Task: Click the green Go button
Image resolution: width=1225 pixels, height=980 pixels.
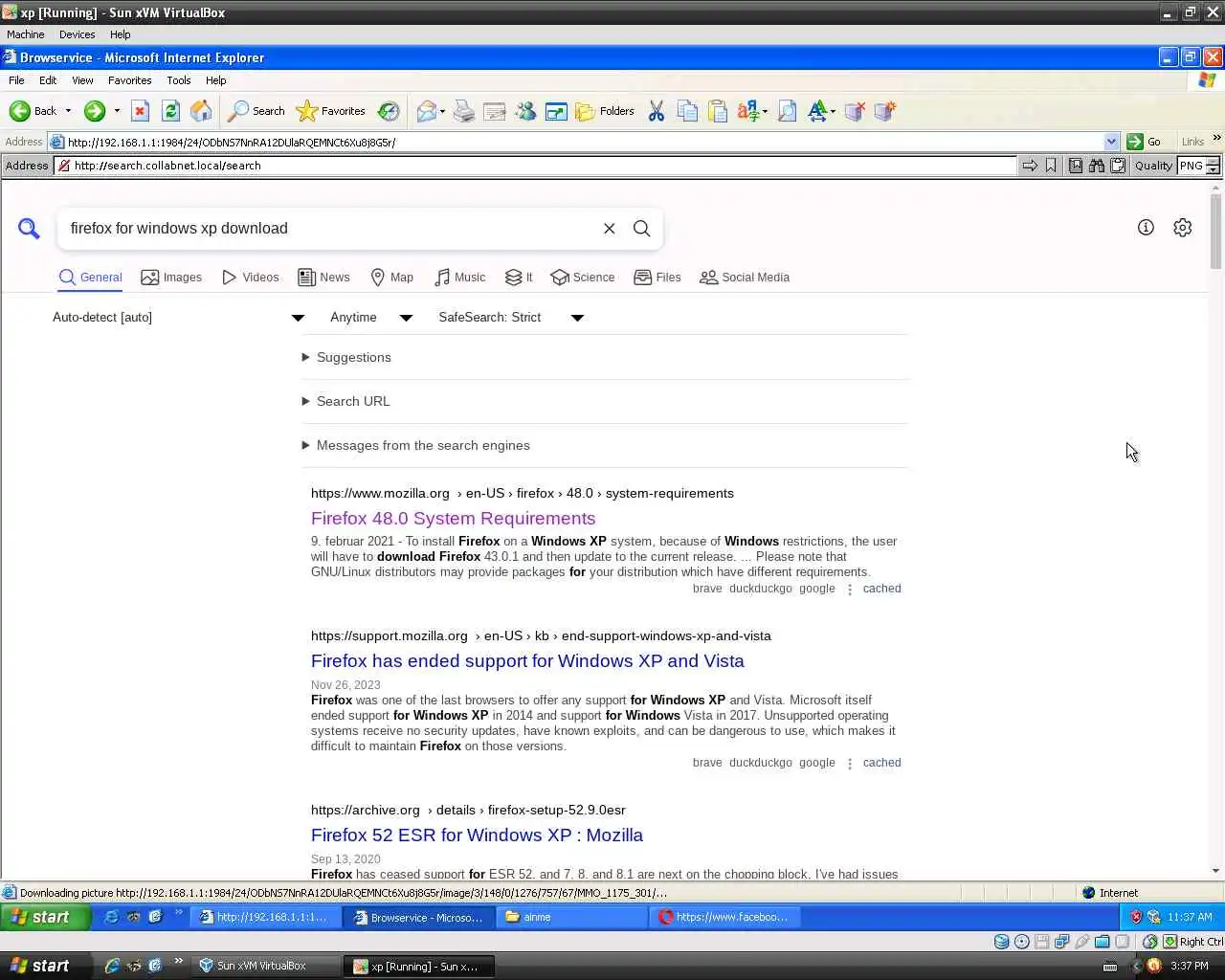Action: (1144, 142)
